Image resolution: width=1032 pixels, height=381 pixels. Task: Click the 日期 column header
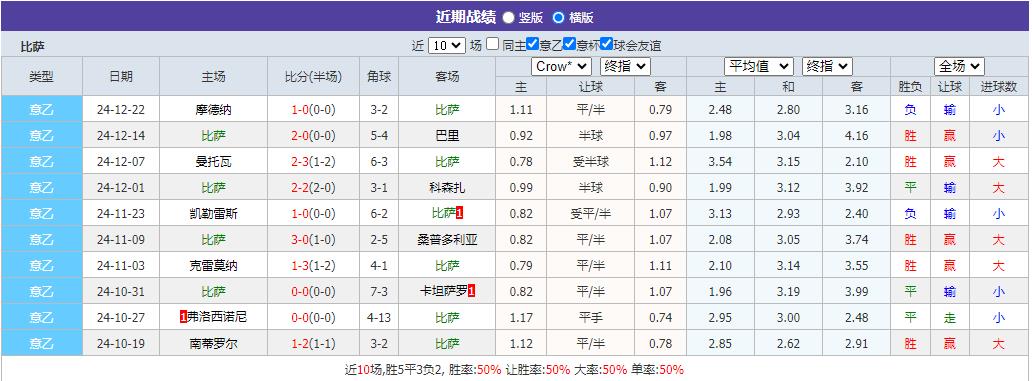tap(121, 76)
